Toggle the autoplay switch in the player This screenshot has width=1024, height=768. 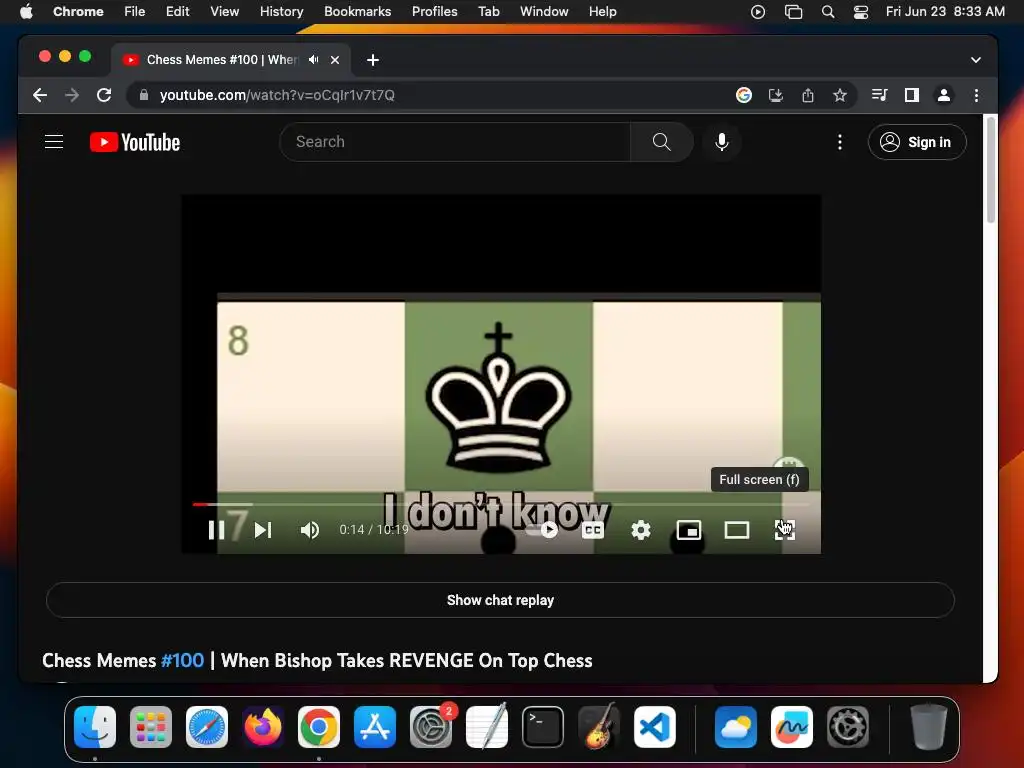(542, 530)
